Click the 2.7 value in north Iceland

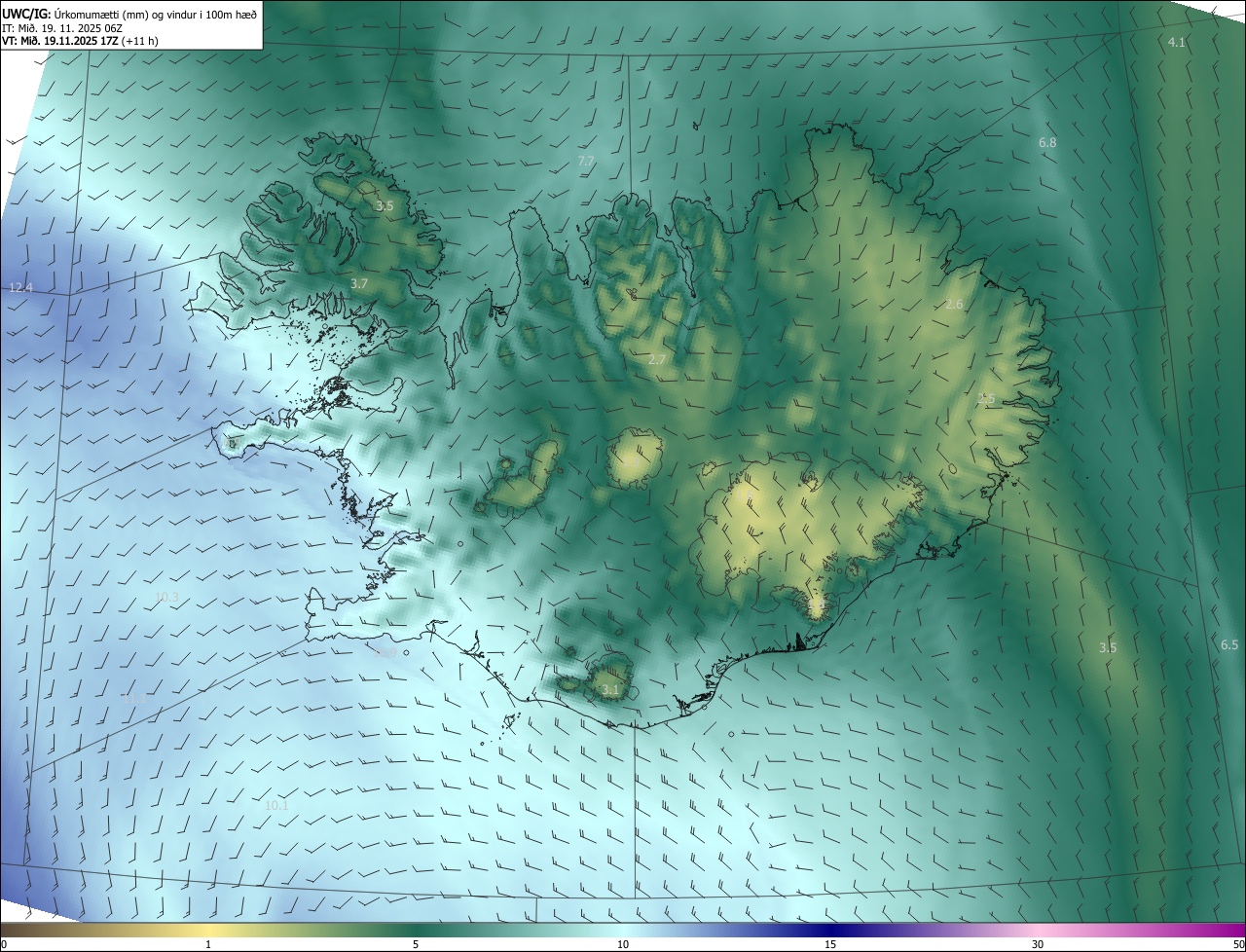(657, 360)
